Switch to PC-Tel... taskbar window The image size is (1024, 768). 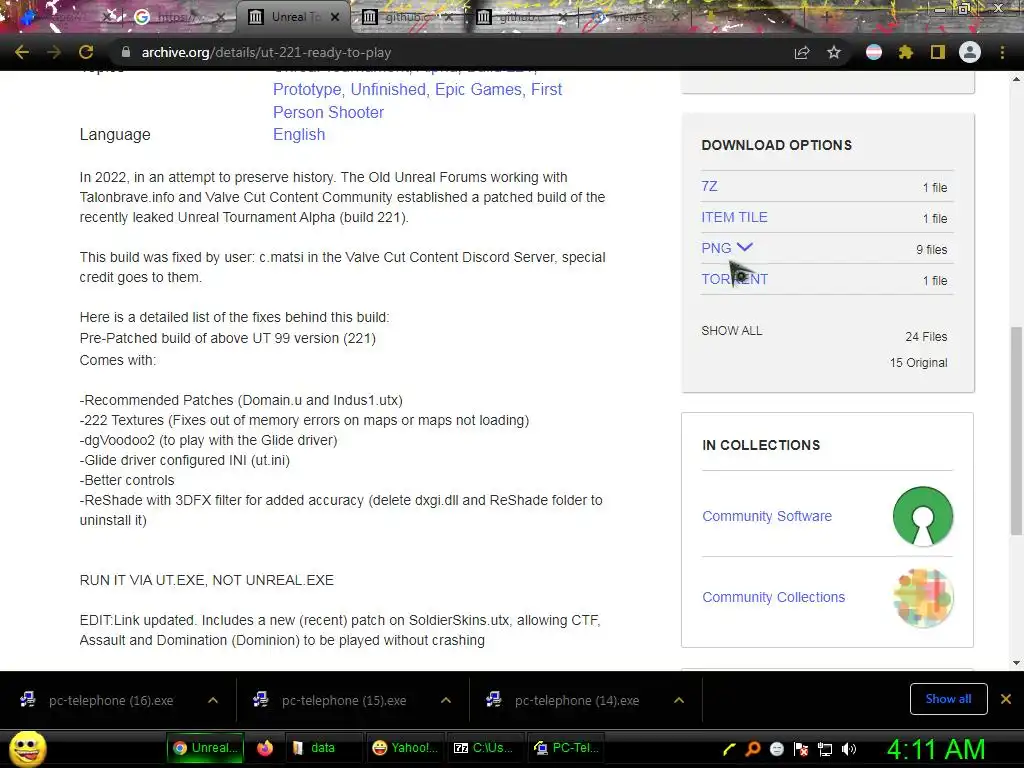click(566, 748)
